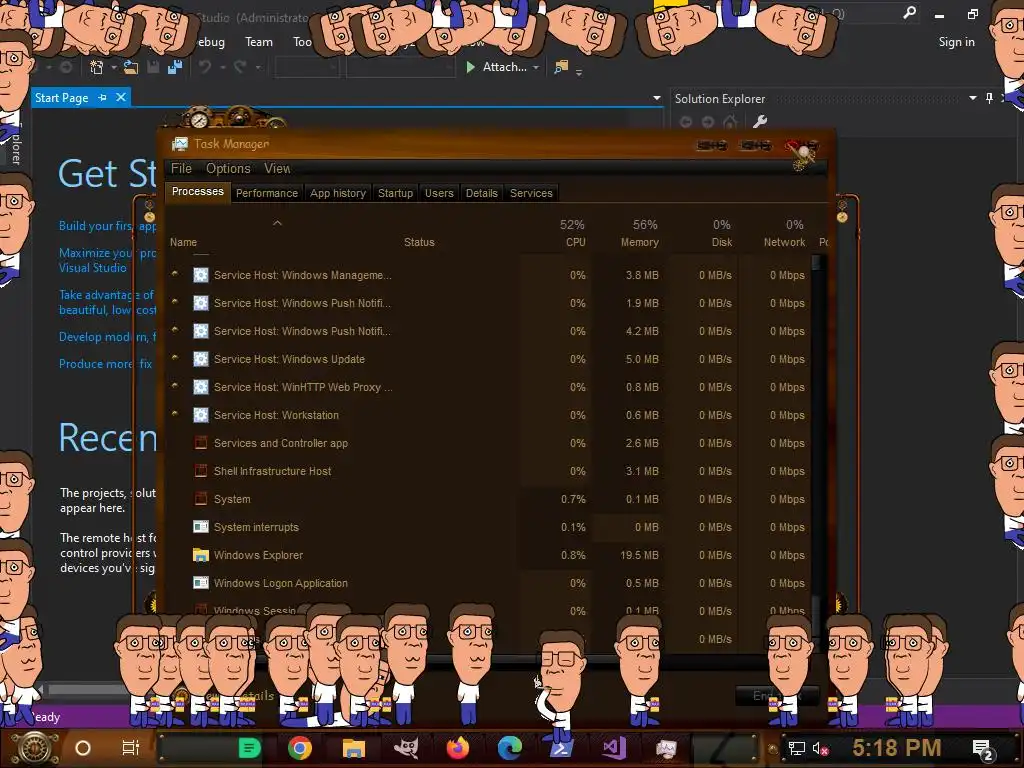1024x768 pixels.
Task: Select Service Host: Windows Update icon
Action: tap(200, 359)
